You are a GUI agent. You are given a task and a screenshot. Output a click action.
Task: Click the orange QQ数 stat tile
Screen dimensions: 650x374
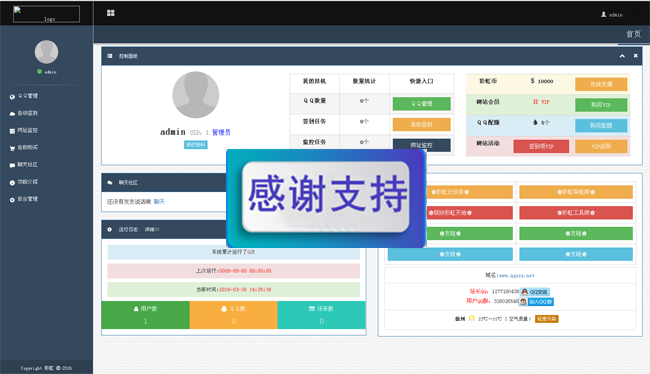[x=233, y=315]
